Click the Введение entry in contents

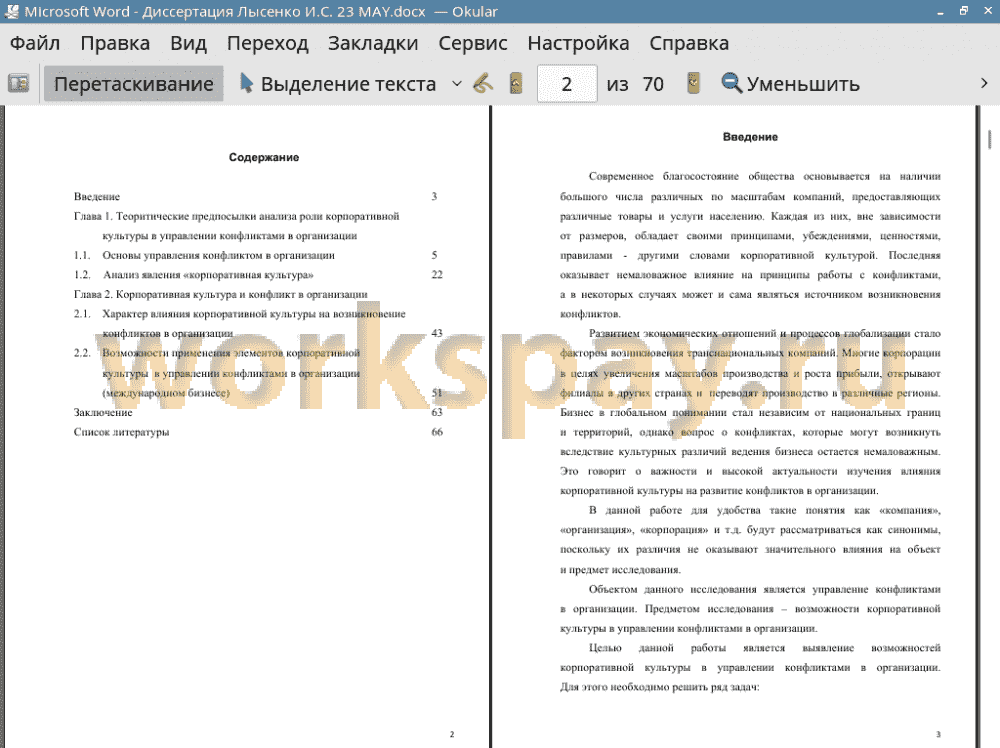(97, 196)
